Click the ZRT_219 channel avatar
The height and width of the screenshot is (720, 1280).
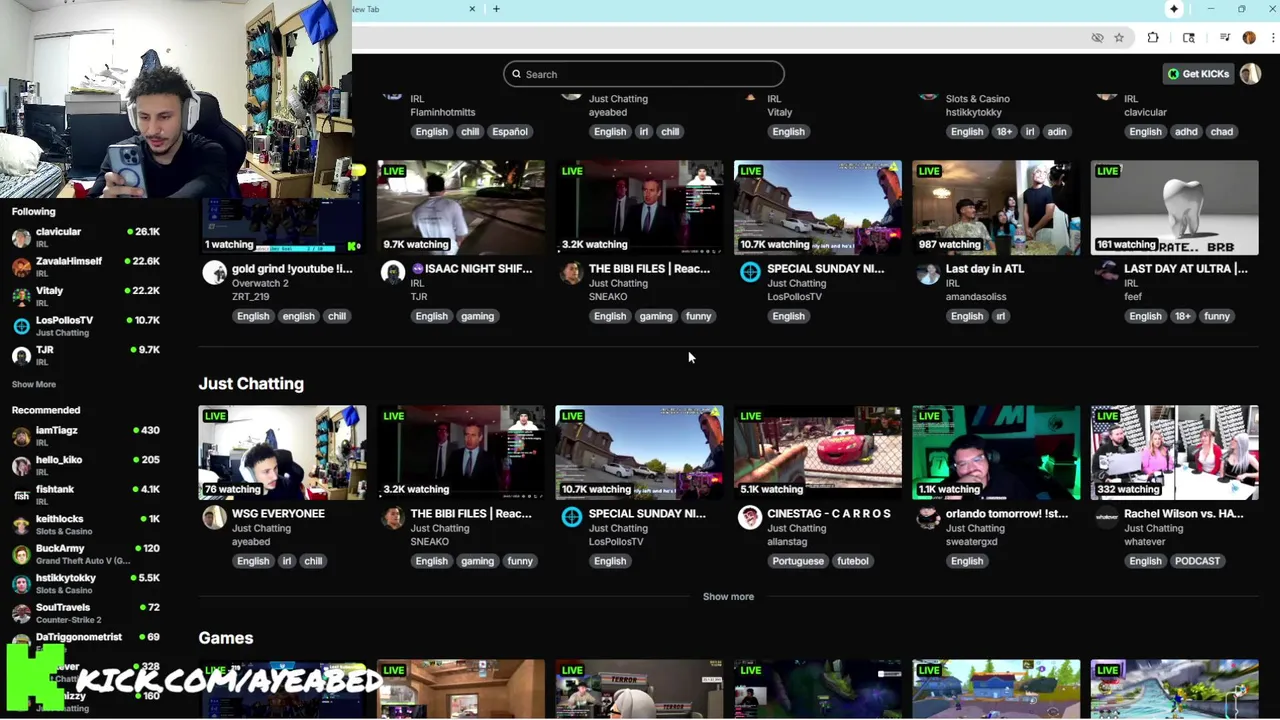tap(214, 272)
